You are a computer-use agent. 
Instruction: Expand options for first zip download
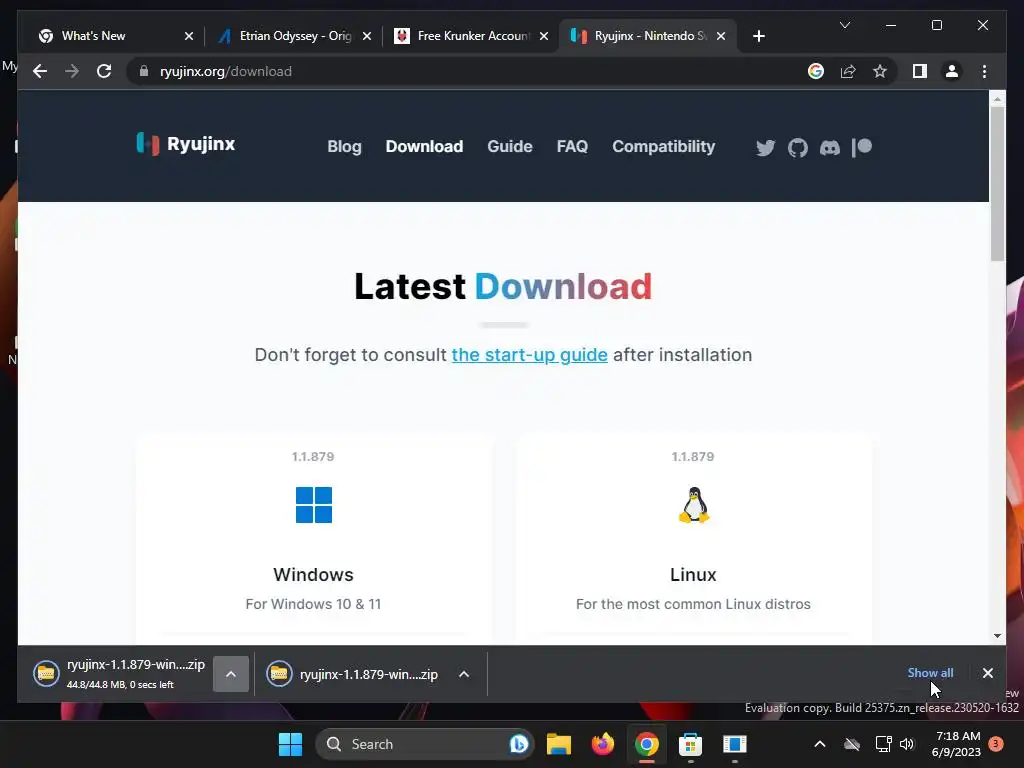[231, 673]
